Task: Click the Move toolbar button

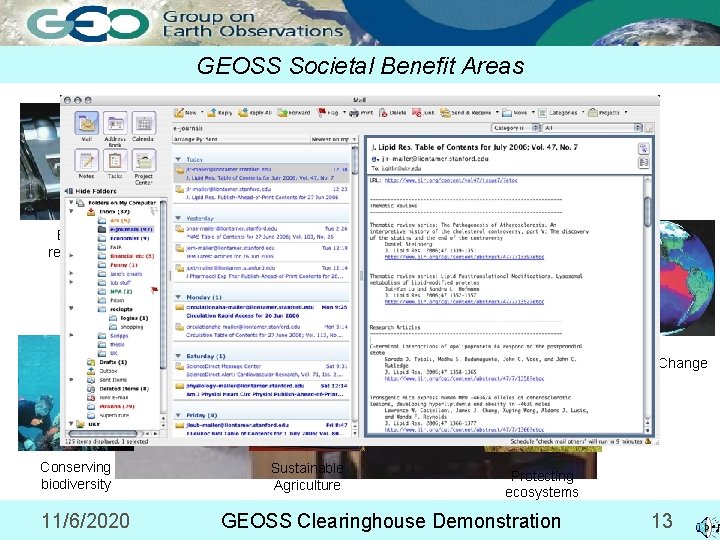Action: tap(514, 112)
